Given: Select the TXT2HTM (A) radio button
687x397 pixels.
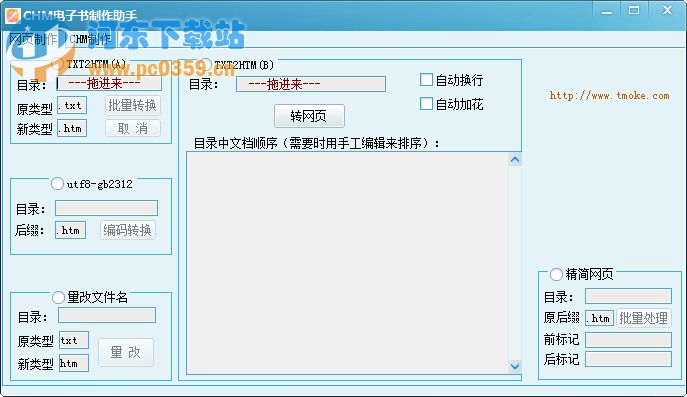Looking at the screenshot, I should [x=58, y=64].
